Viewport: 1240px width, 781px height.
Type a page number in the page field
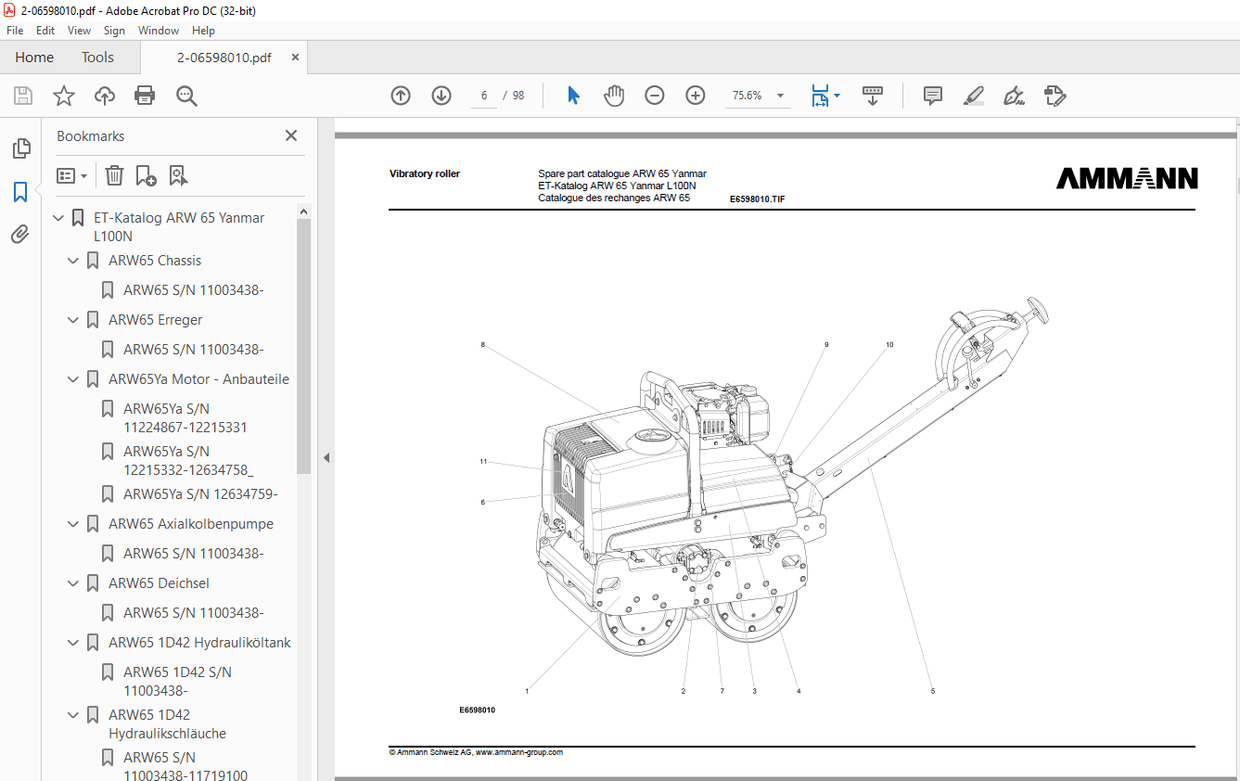coord(483,95)
